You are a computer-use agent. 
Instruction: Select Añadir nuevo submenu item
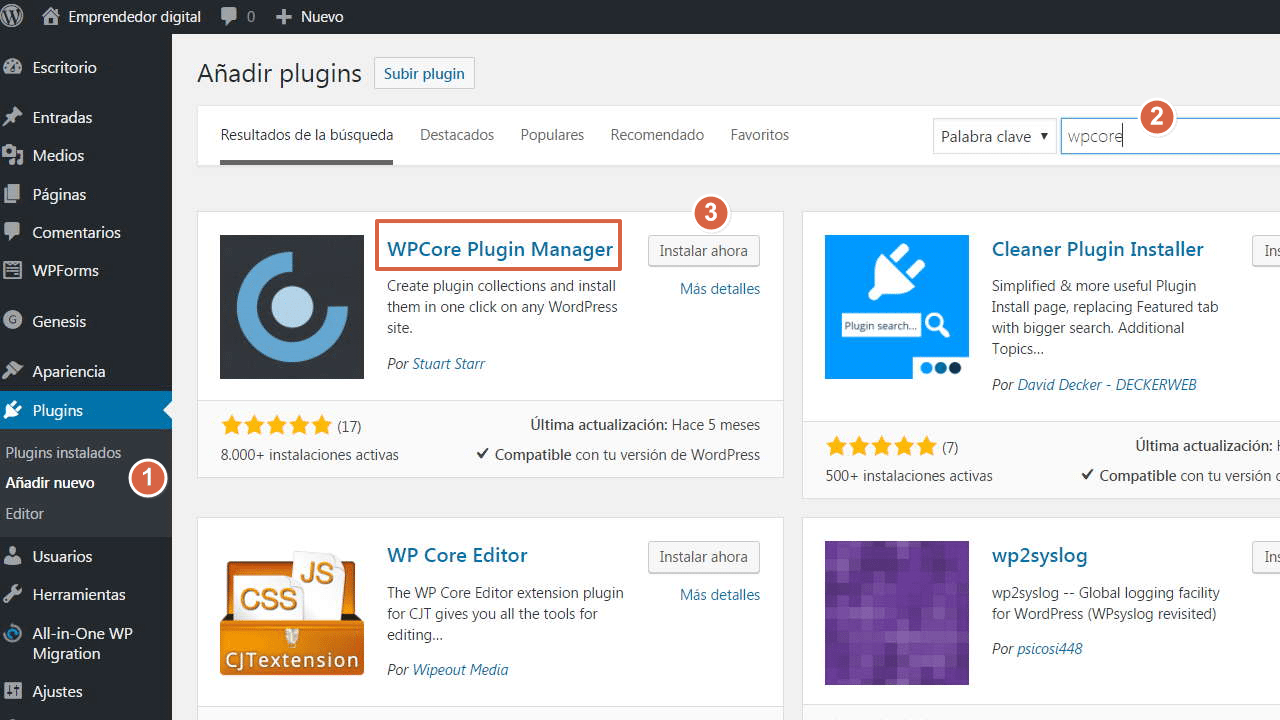point(50,483)
